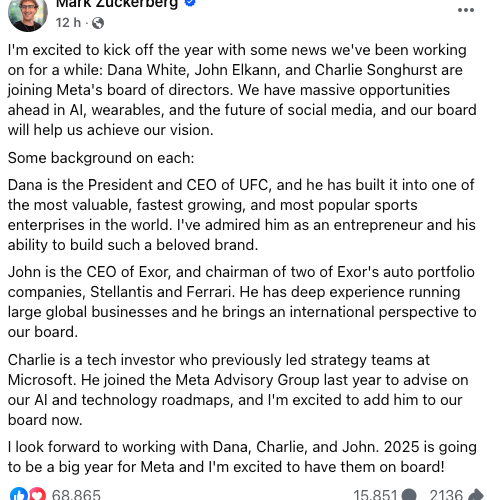This screenshot has height=500, width=487.
Task: Open the three-dot post options menu
Action: (466, 10)
